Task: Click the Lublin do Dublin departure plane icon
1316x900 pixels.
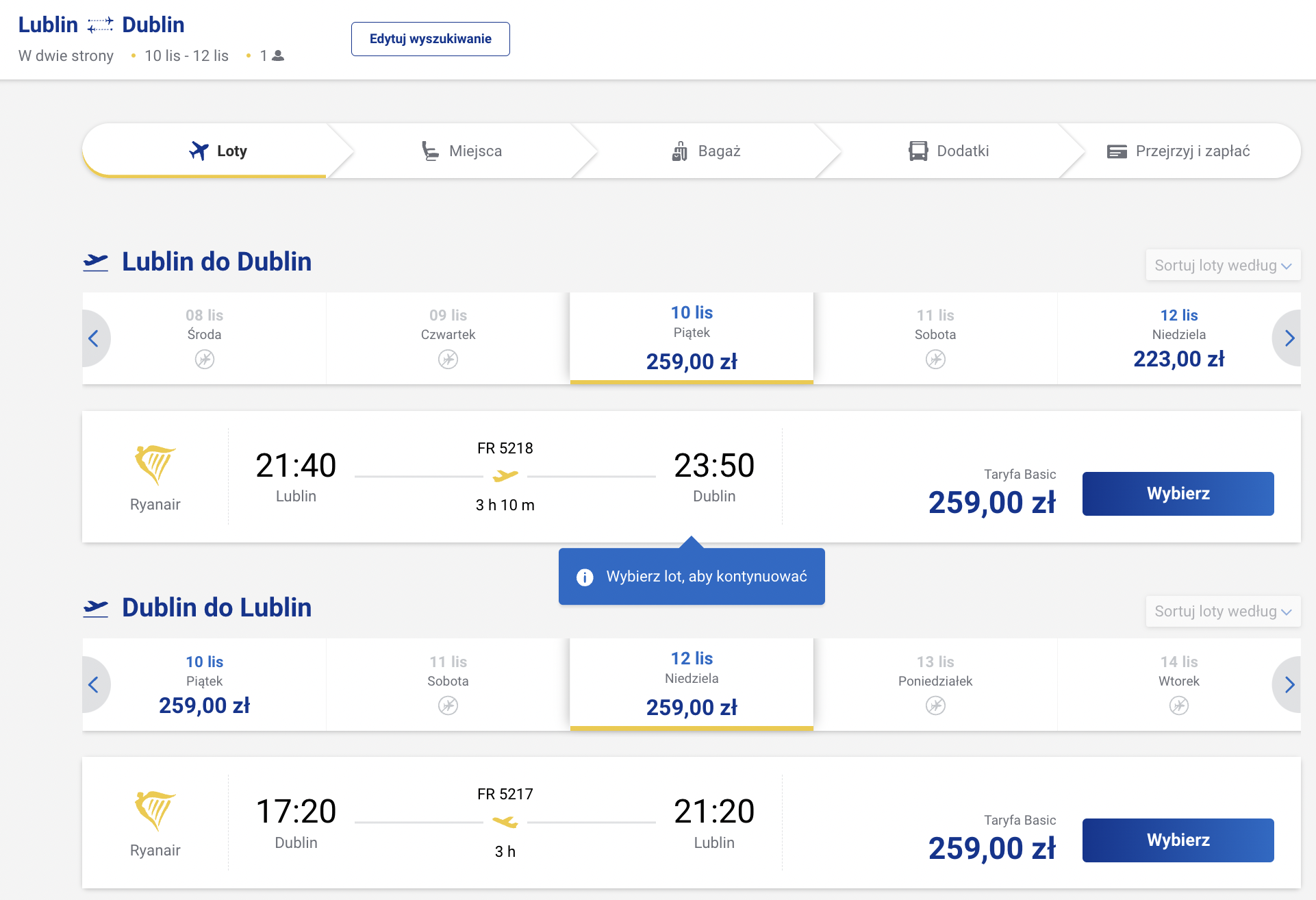Action: point(96,262)
